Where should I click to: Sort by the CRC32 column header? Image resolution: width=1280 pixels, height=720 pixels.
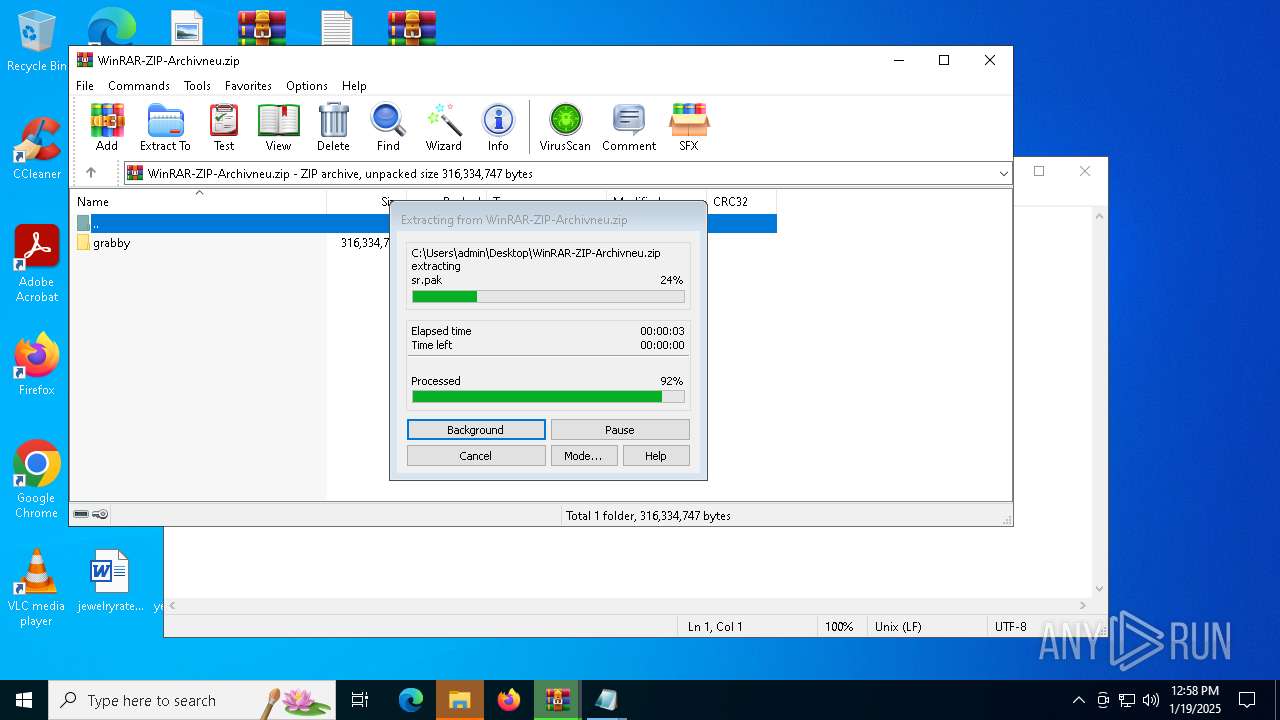pos(741,202)
